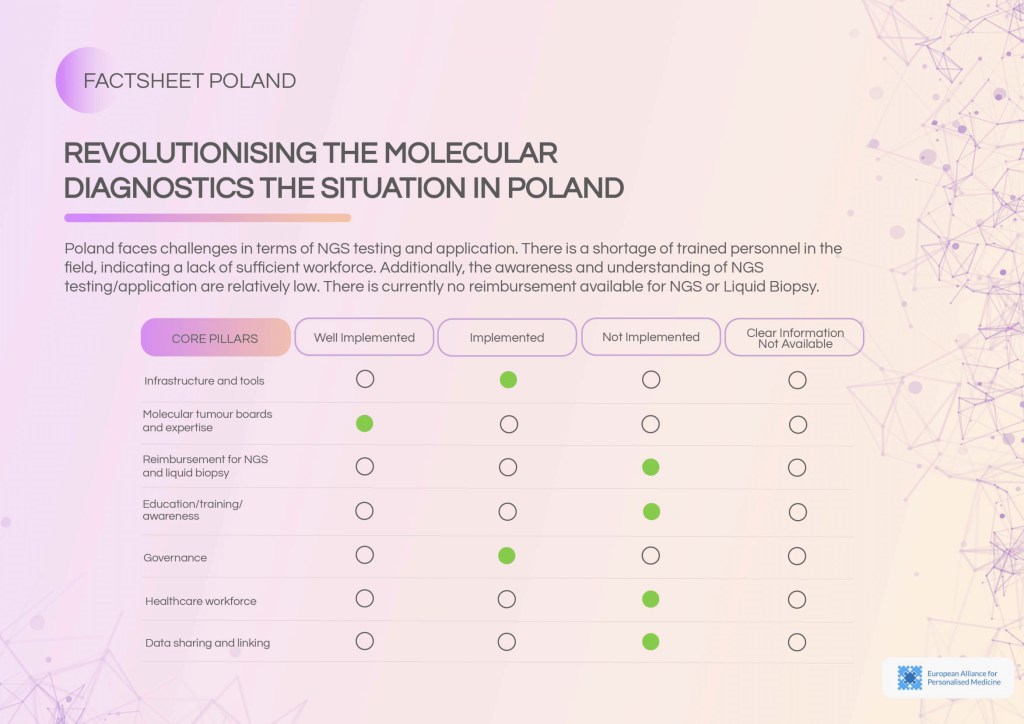Select the filled Implemented circle for Infrastructure and tools
This screenshot has width=1024, height=724.
(x=508, y=380)
